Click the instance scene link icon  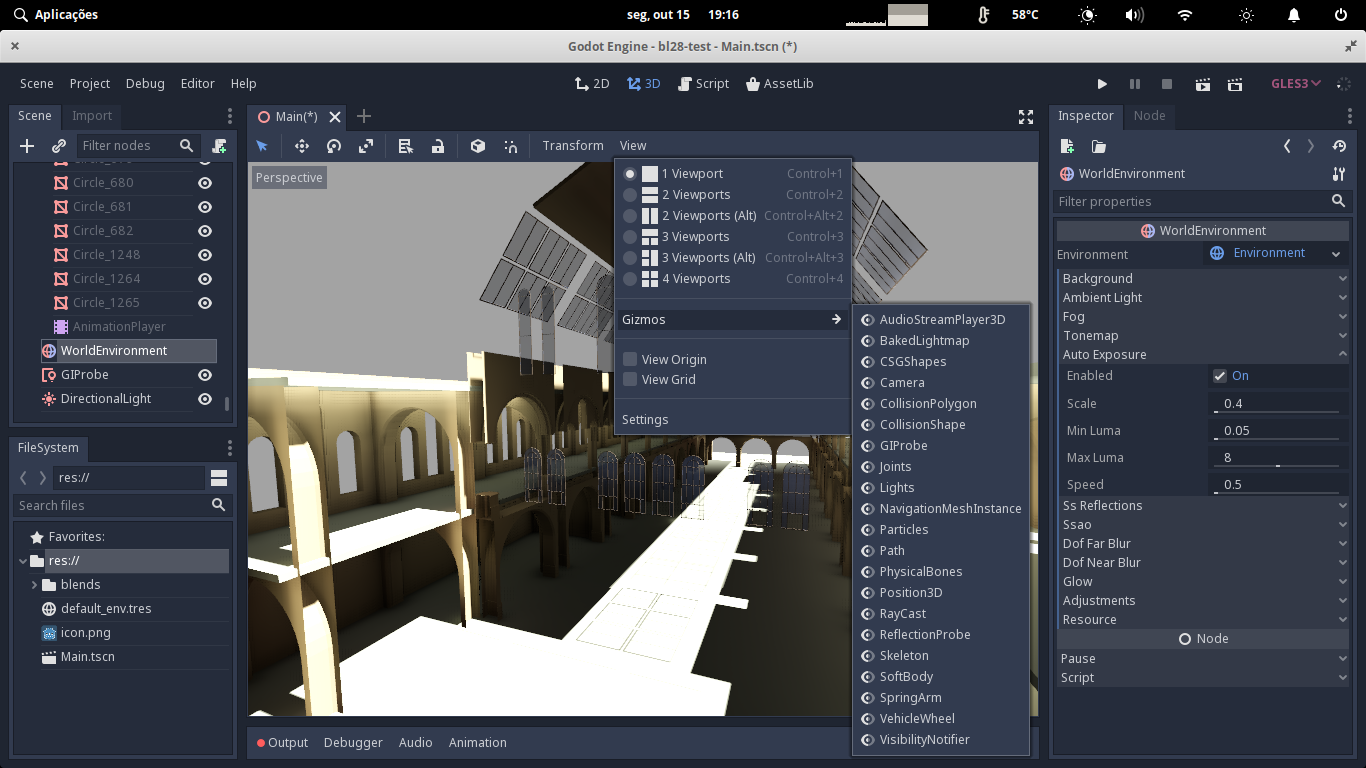(59, 146)
